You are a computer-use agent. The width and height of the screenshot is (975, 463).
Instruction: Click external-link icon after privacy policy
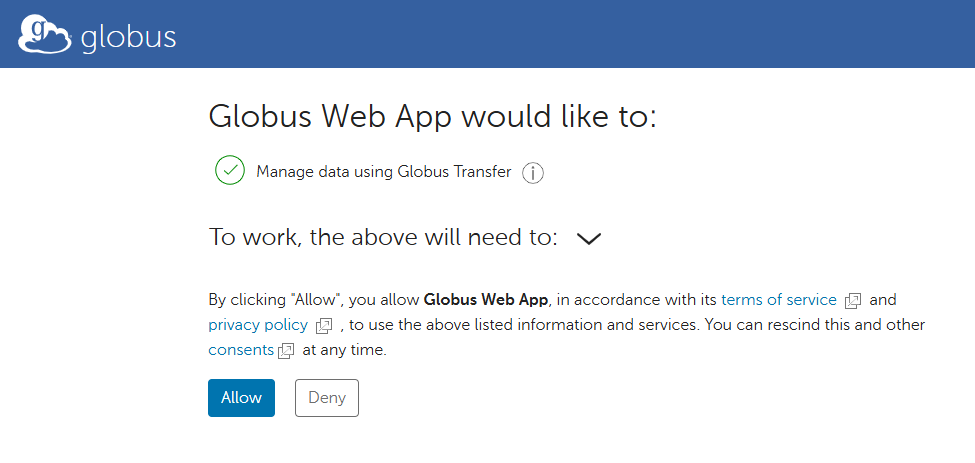tap(324, 326)
